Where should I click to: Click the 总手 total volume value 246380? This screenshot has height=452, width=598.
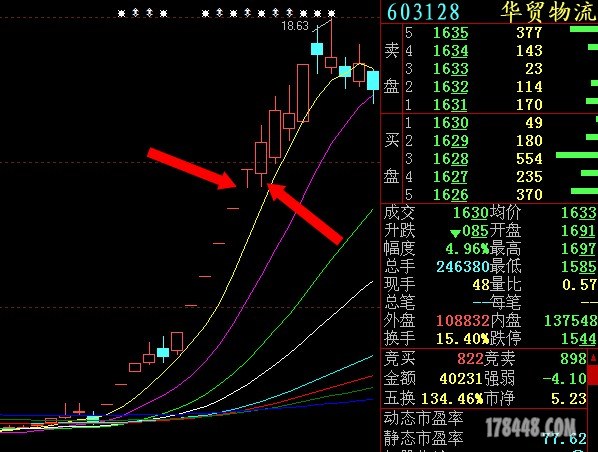(x=463, y=266)
